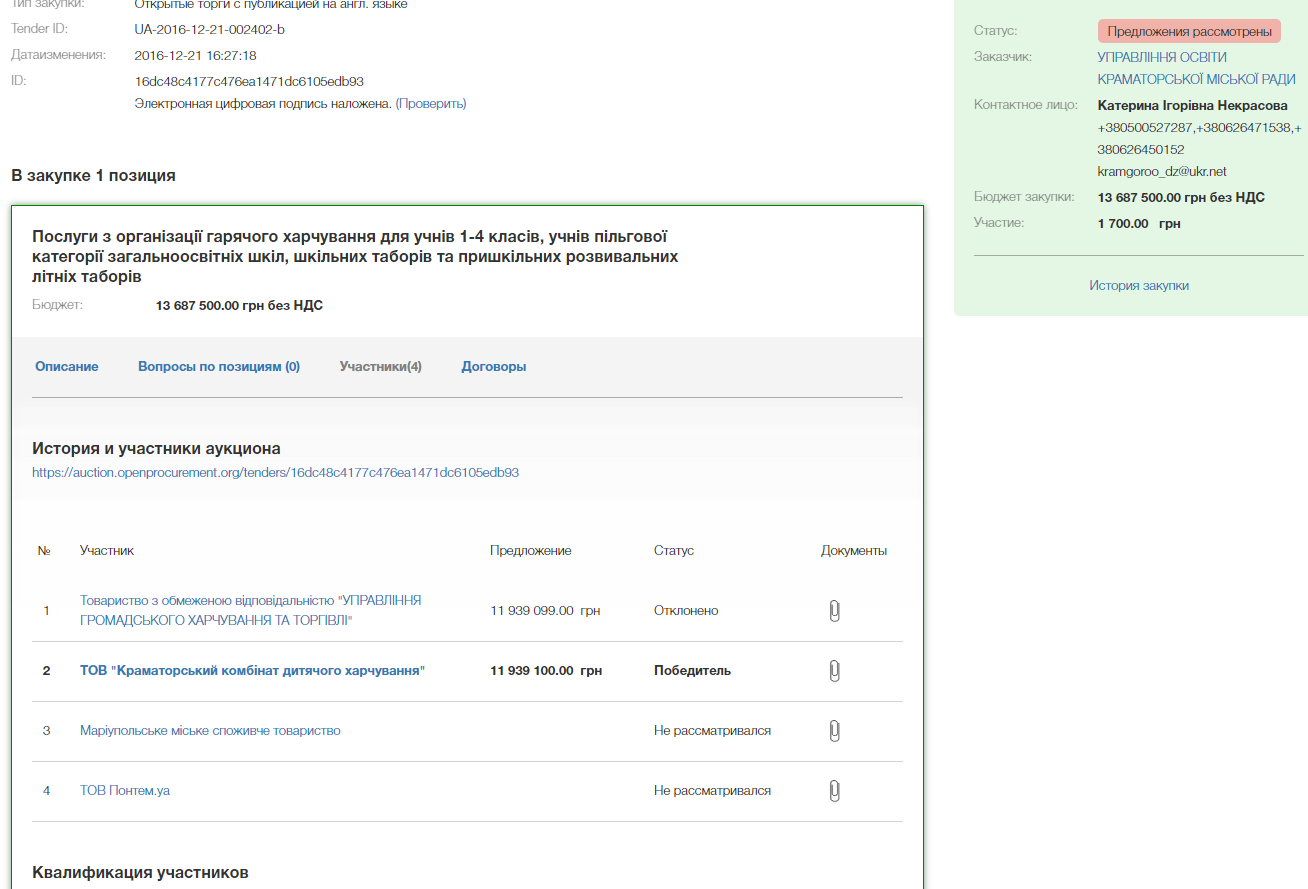
Task: Click the email kramgoroo_dz@ukr.net
Action: click(x=1162, y=172)
